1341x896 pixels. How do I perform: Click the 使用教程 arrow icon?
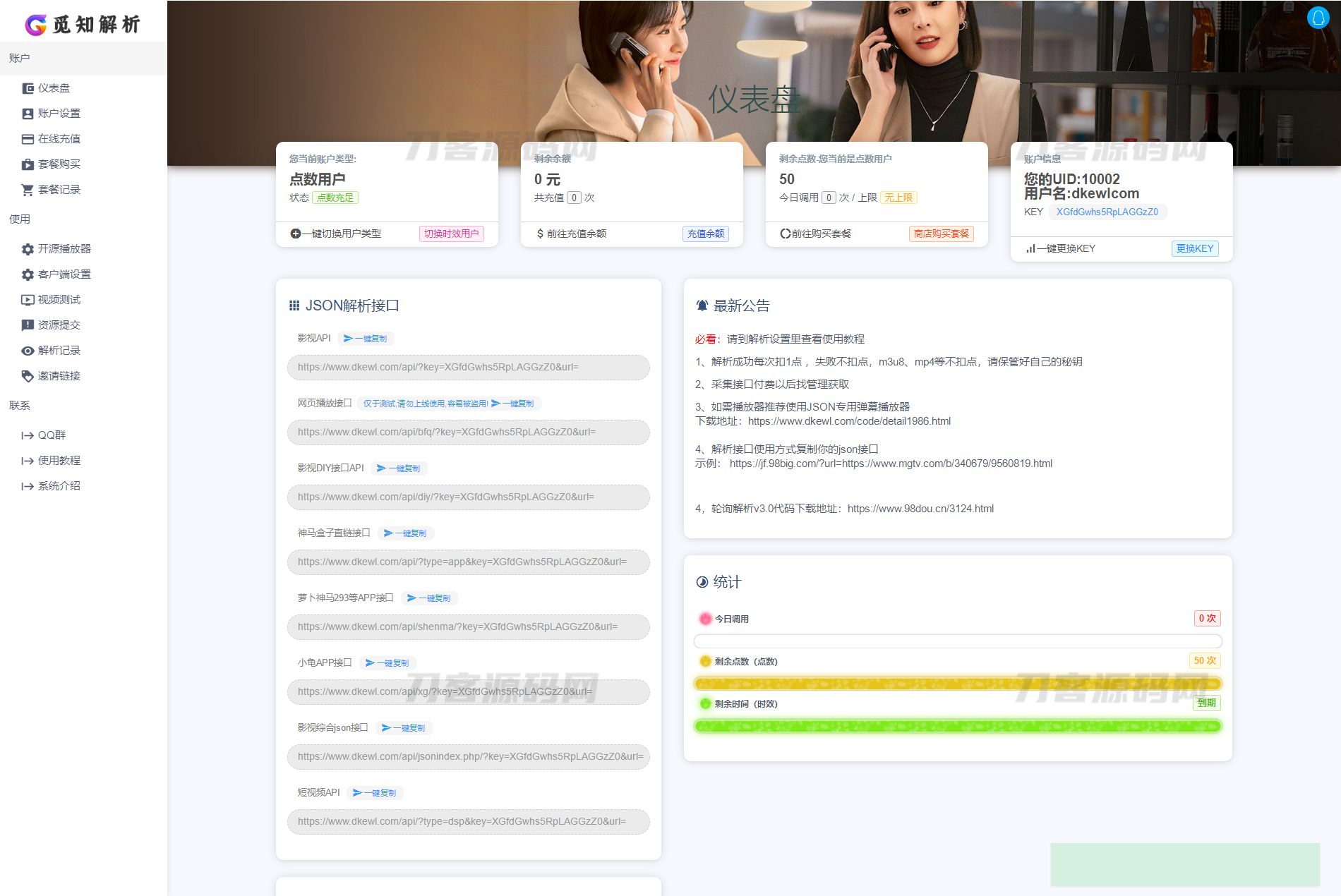[28, 461]
